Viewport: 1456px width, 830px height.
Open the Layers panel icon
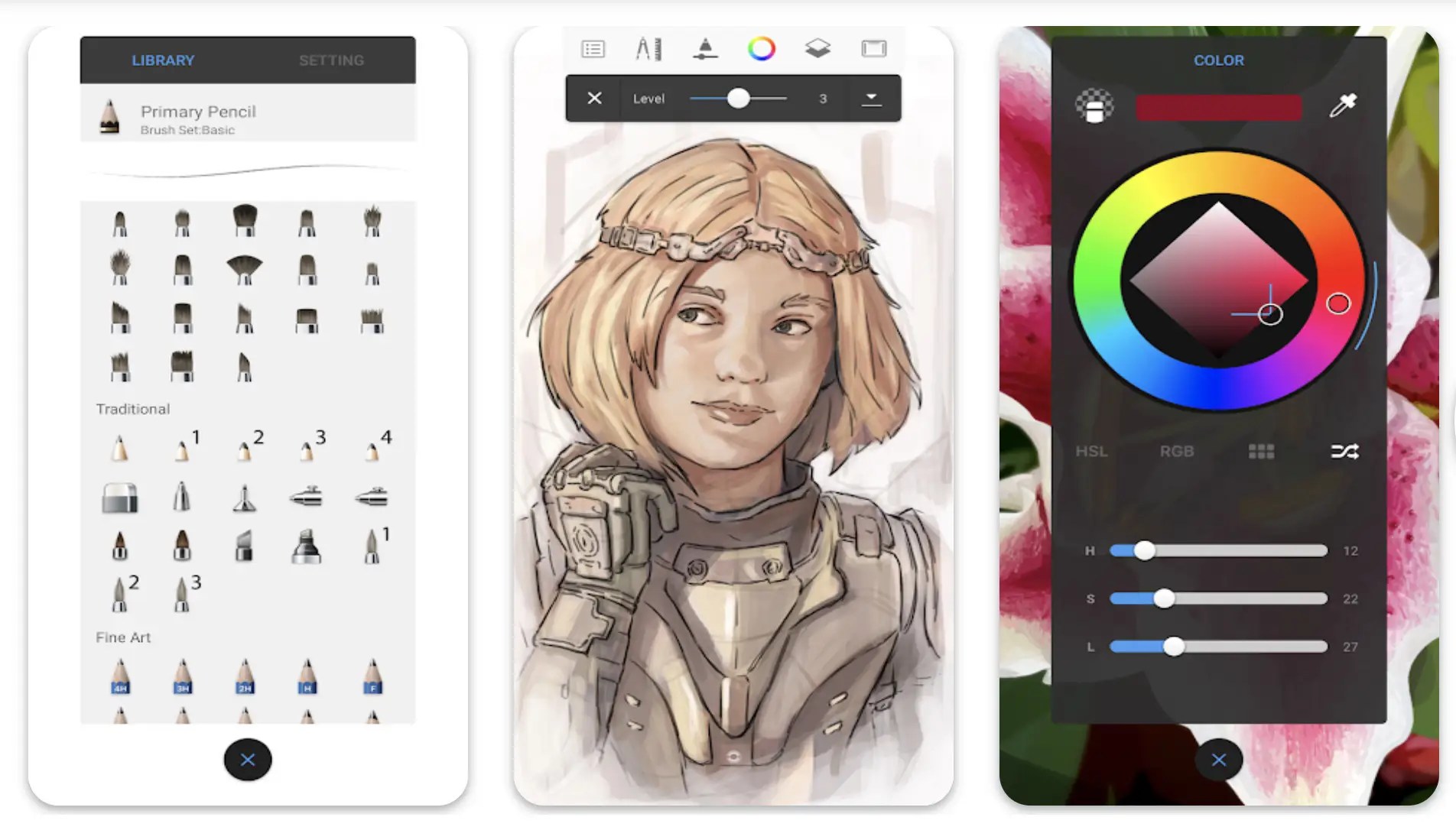click(x=817, y=48)
